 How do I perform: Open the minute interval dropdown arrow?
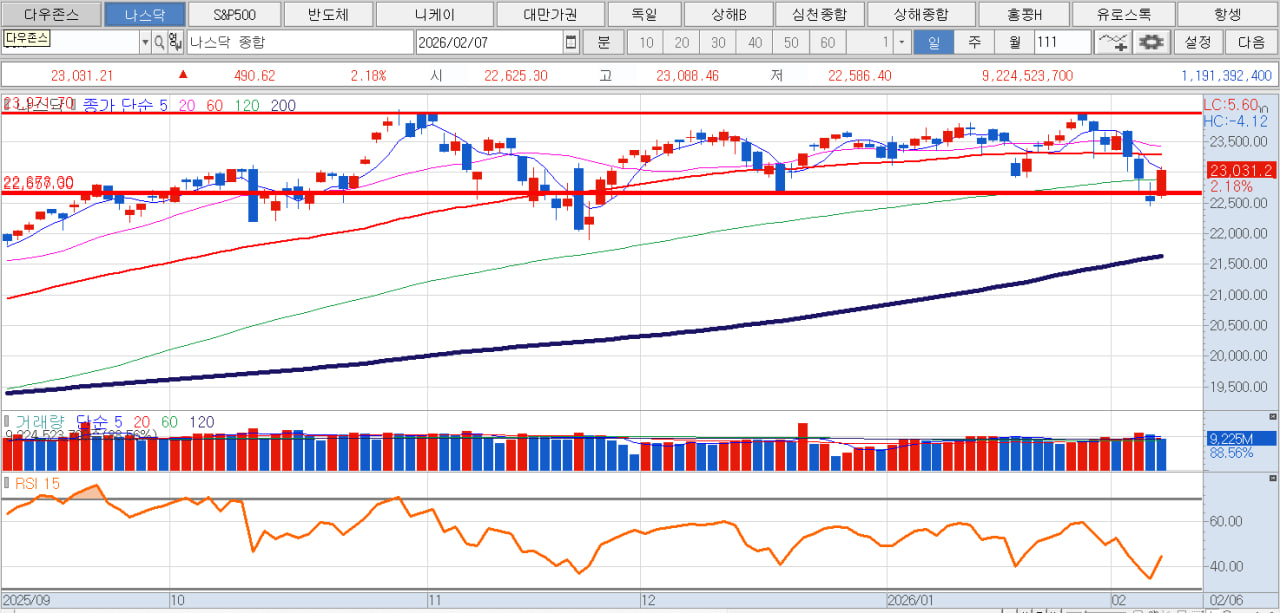point(901,42)
